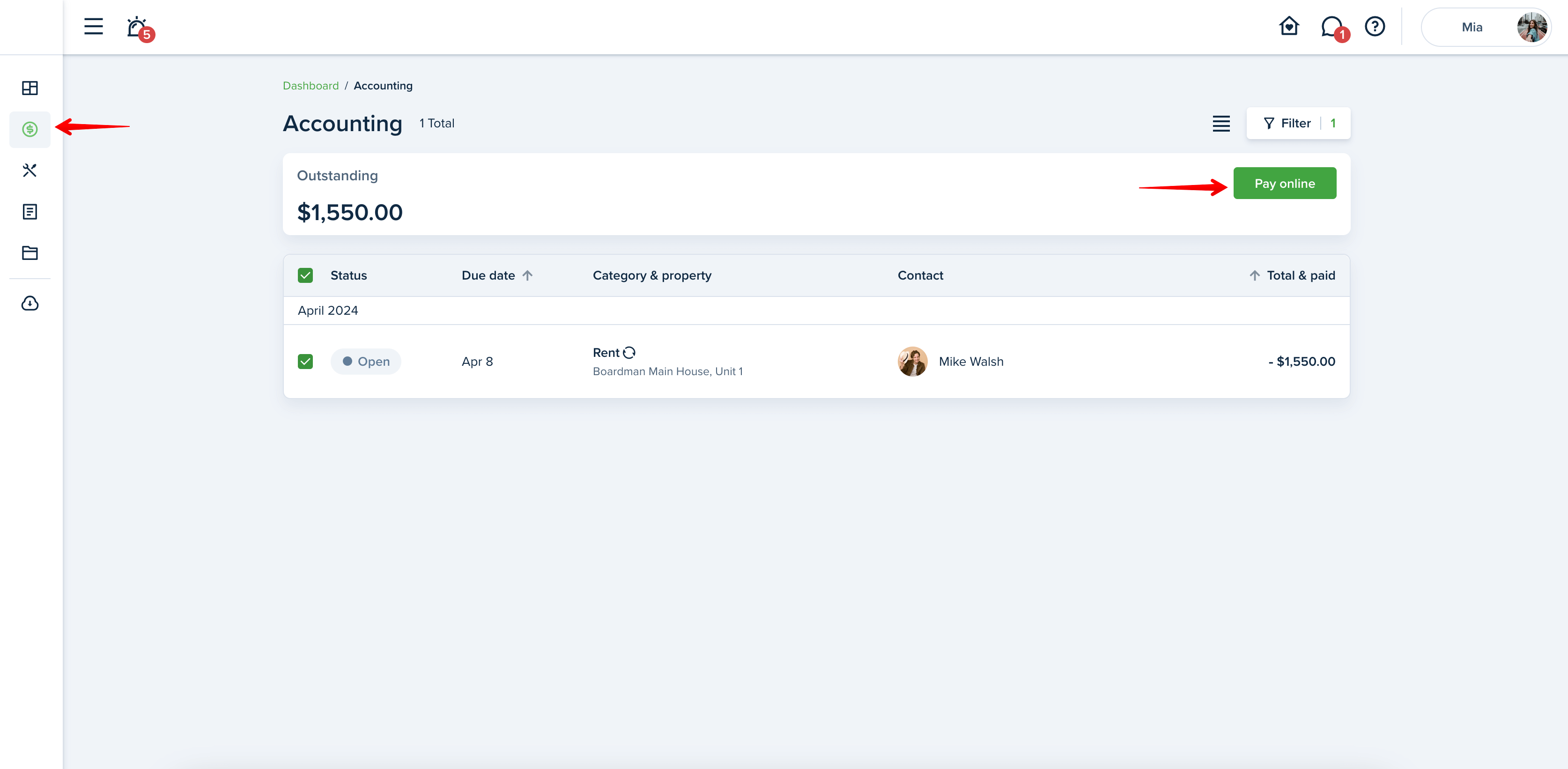
Task: Click the recurring icon next to Rent
Action: (x=629, y=353)
